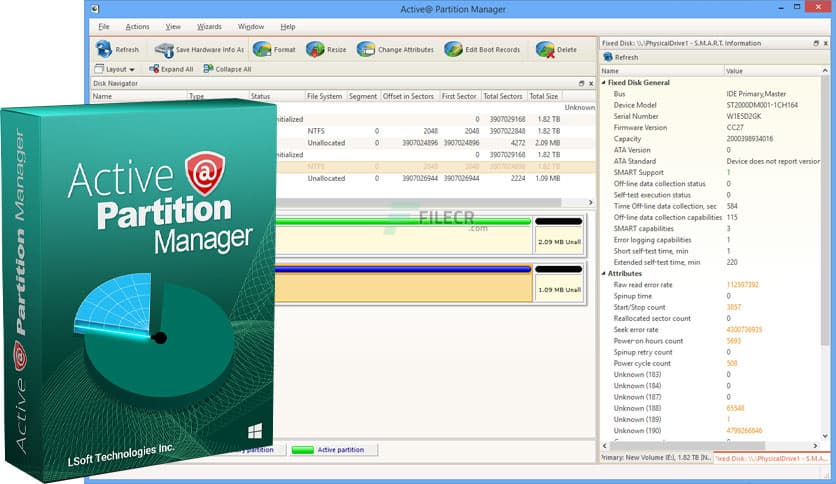Switch to Fixed Disk PhysicalDrive1 S.M.A.R.T. tab
Image resolution: width=836 pixels, height=484 pixels.
click(771, 458)
